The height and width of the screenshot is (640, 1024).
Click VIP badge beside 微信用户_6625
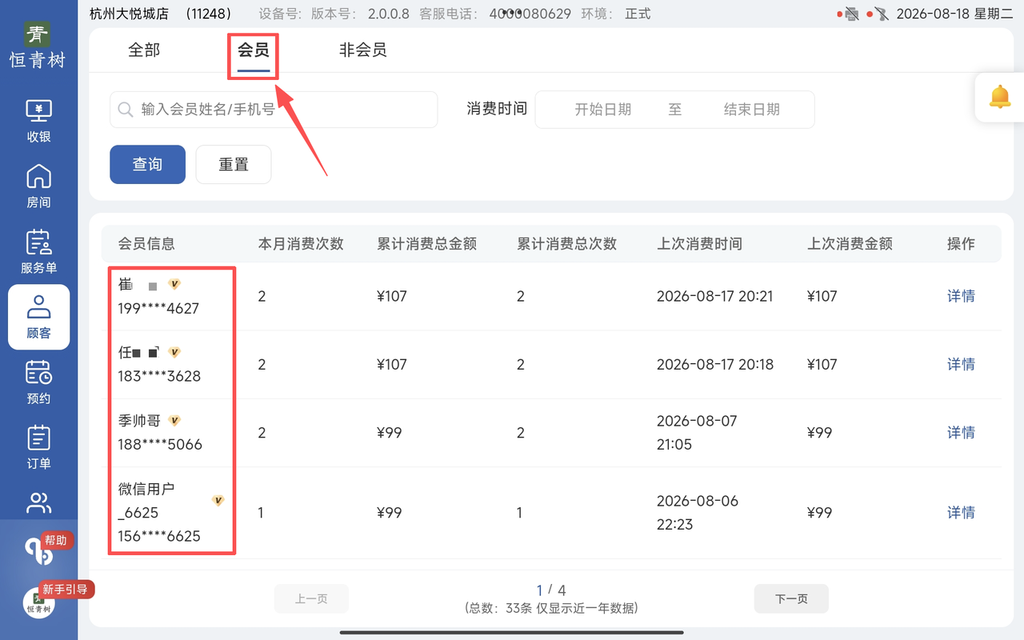coord(218,500)
